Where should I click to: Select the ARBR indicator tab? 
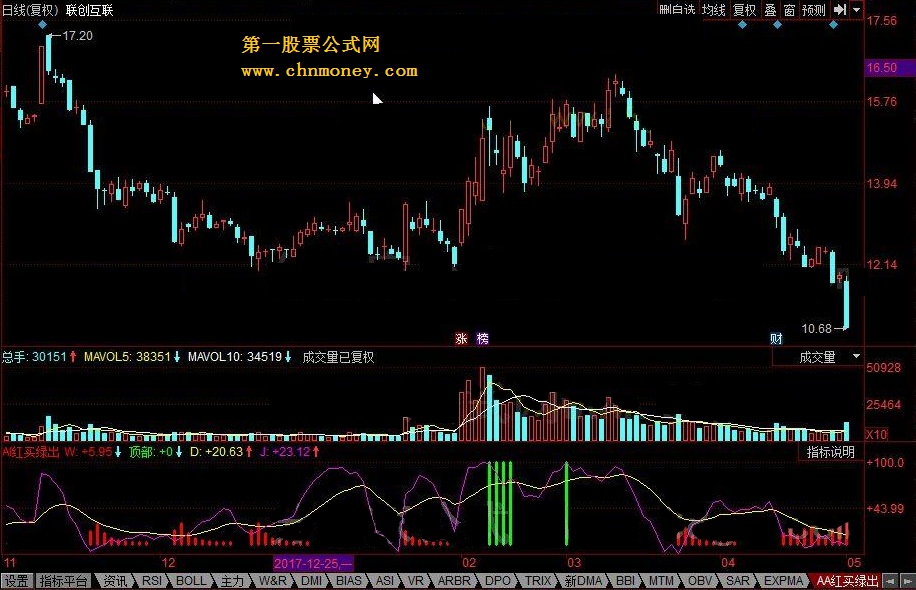(454, 581)
